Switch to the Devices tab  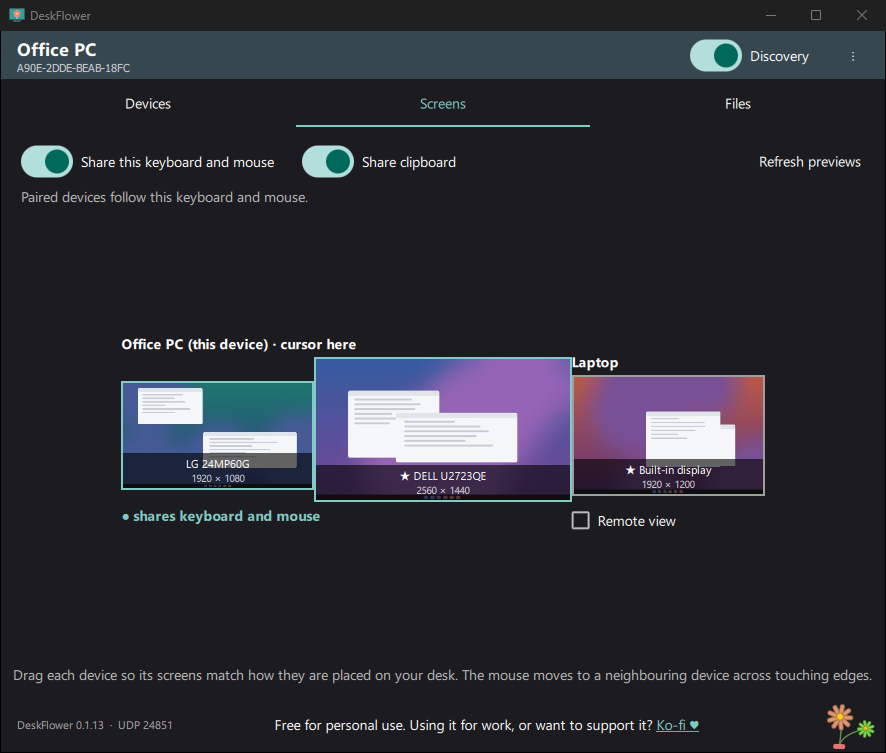coord(148,104)
